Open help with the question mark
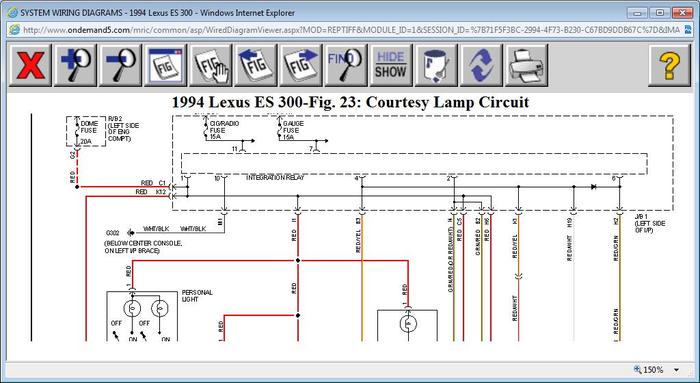The image size is (700, 383). click(669, 65)
